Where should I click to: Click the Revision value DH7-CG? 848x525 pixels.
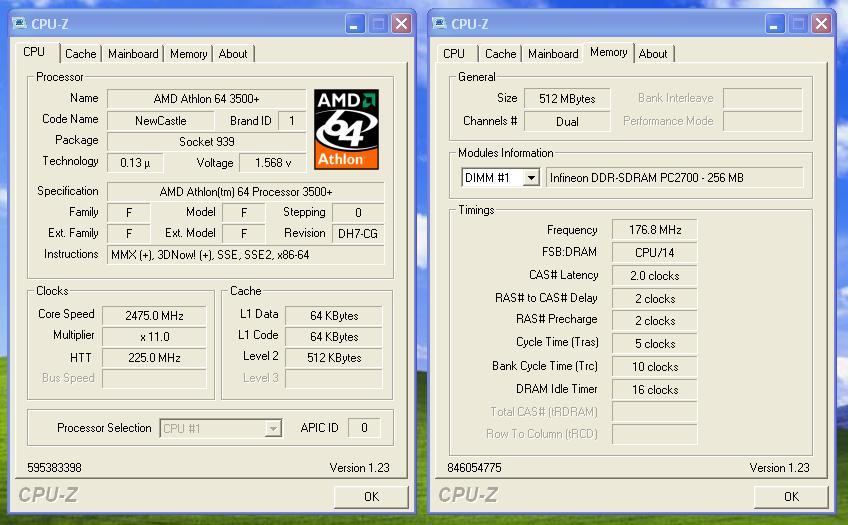coord(357,234)
